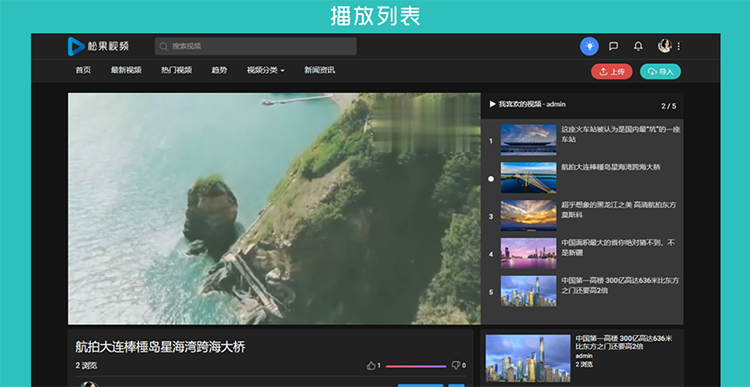Screen dimensions: 750x387
Task: Click the site logo icon
Action: [76, 46]
